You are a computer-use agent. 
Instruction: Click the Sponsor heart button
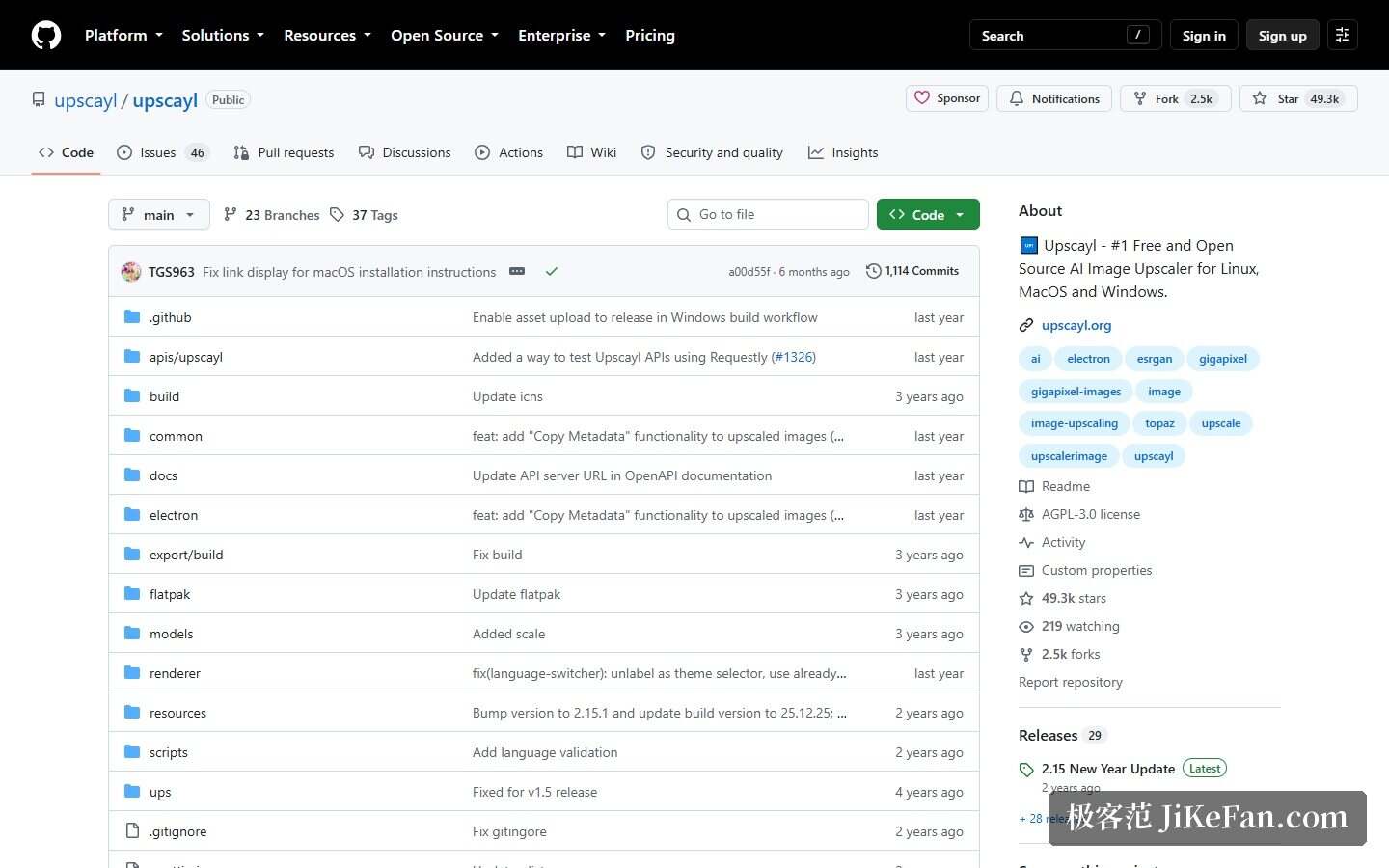(x=947, y=98)
